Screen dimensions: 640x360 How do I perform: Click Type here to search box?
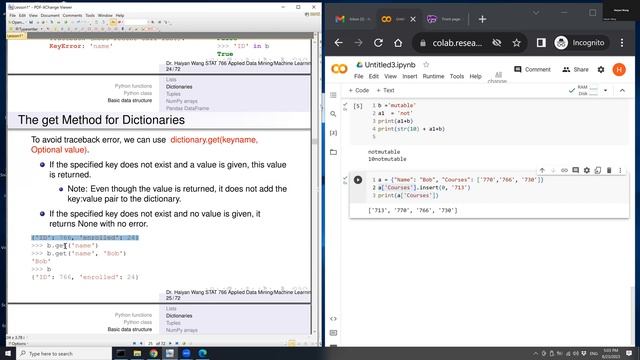(x=64, y=353)
